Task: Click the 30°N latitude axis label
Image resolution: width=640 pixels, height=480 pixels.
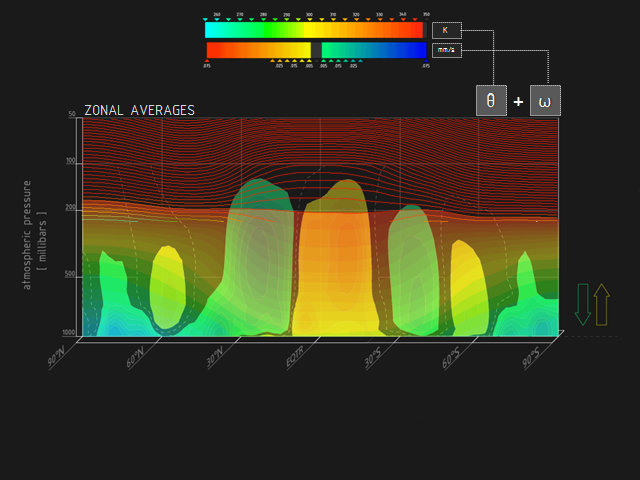Action: 215,357
